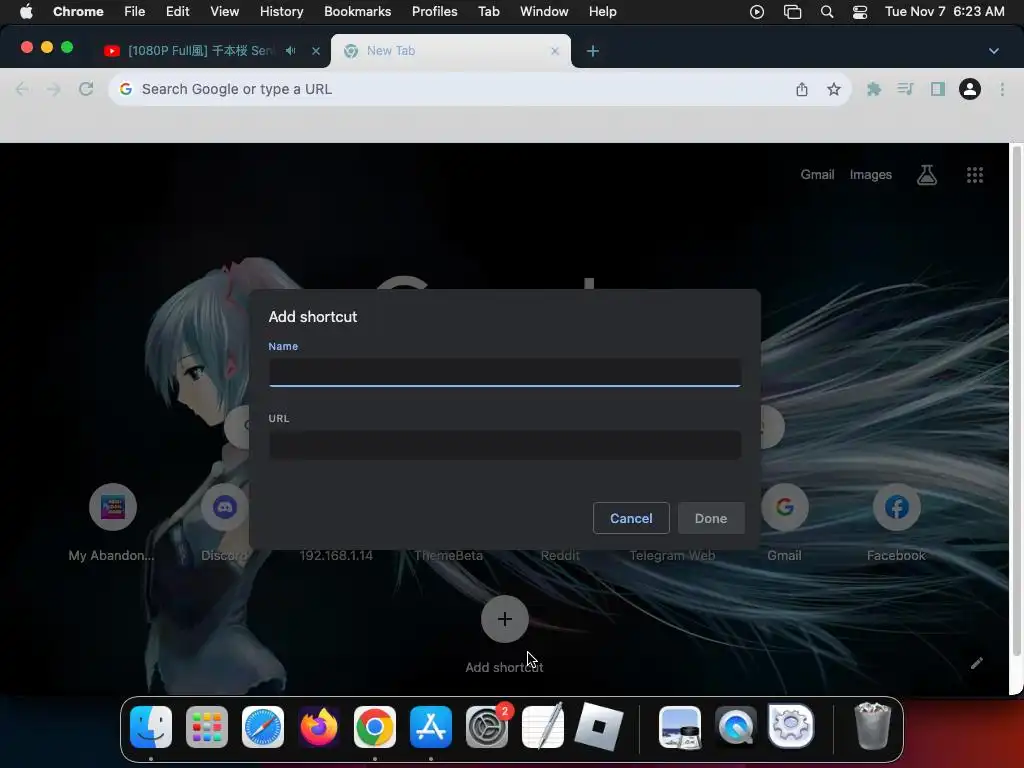Bookmark this tab with the star icon

[x=833, y=89]
